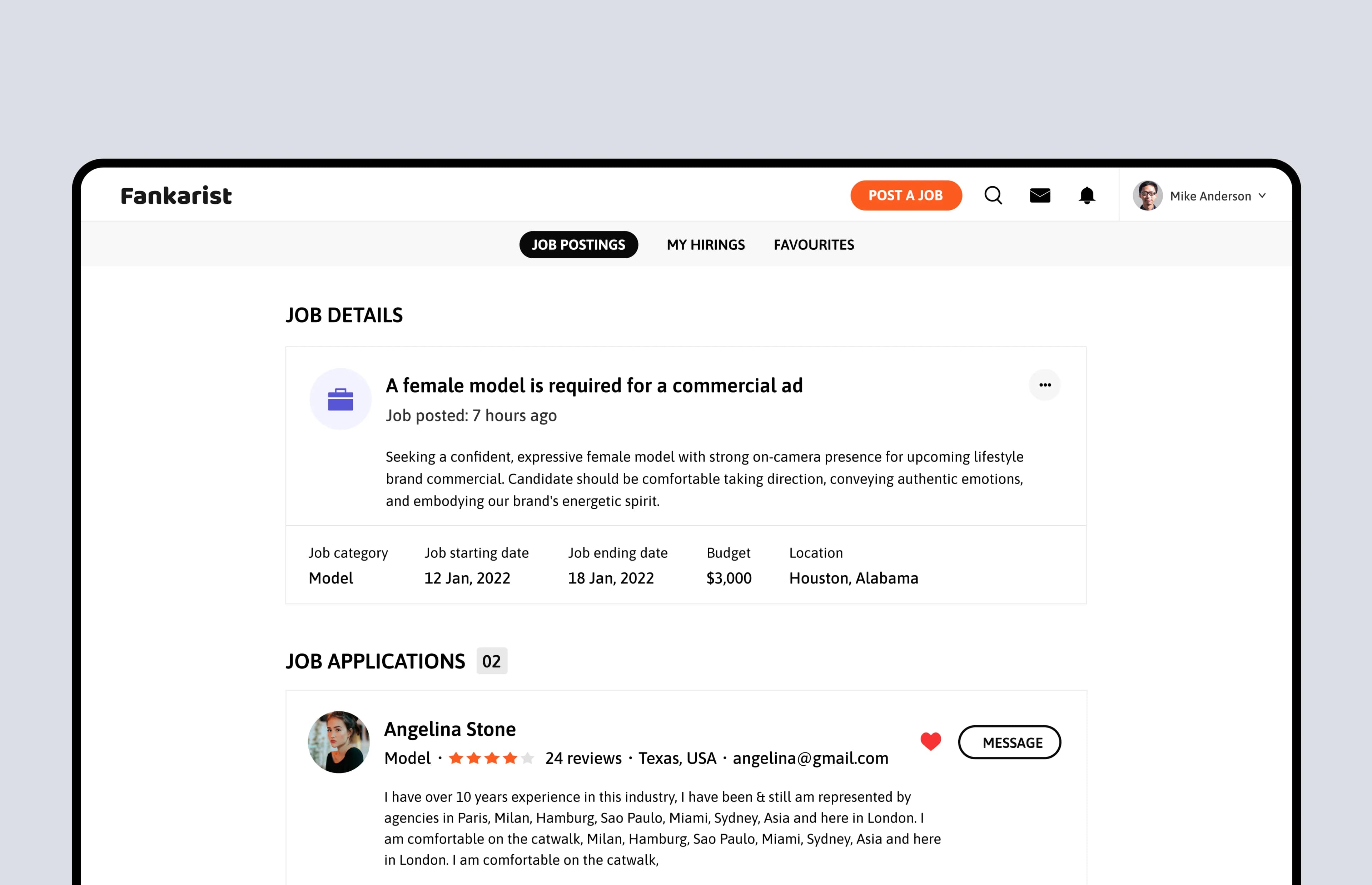Click the job title about female model
Screen dimensions: 1372x885
click(594, 385)
